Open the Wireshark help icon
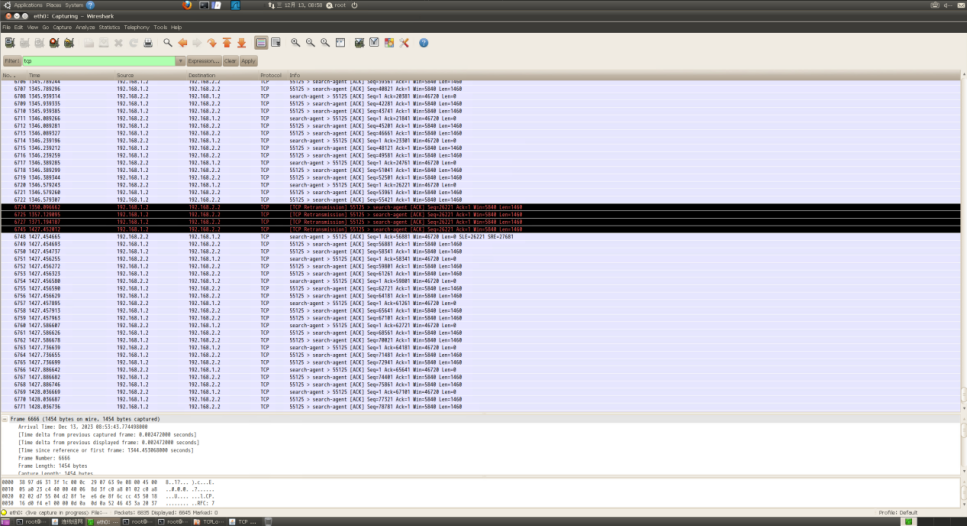This screenshot has width=968, height=526. pyautogui.click(x=423, y=43)
